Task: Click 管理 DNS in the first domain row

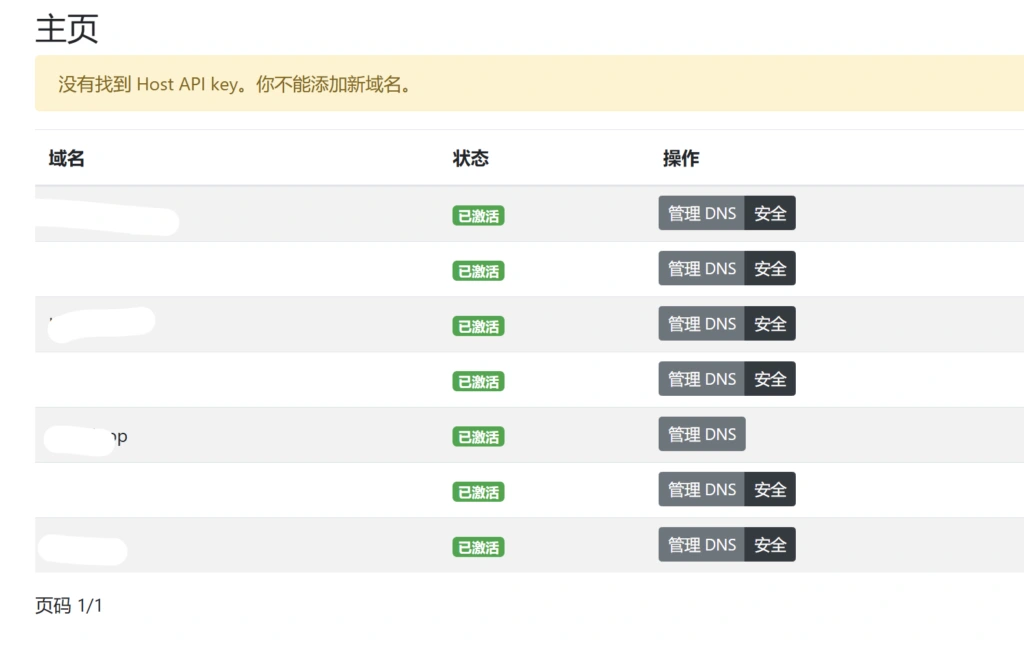Action: [701, 213]
